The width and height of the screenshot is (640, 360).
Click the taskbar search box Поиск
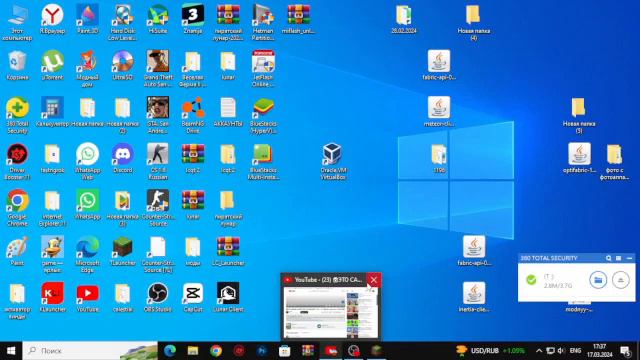90,351
